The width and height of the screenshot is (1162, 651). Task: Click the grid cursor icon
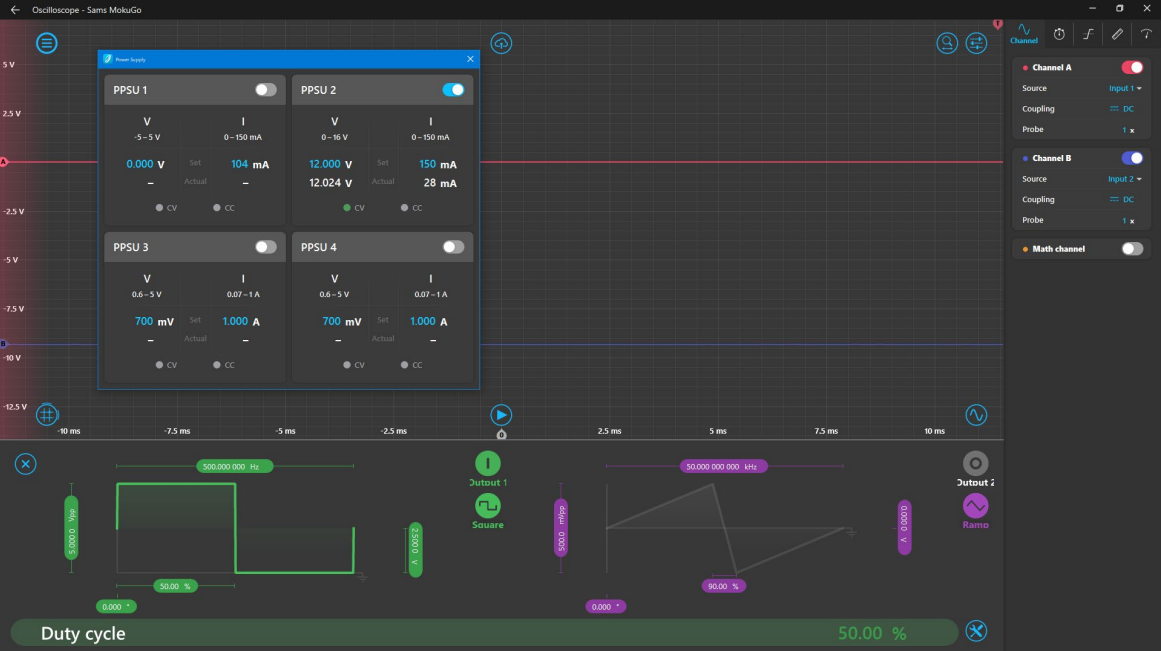(x=47, y=414)
